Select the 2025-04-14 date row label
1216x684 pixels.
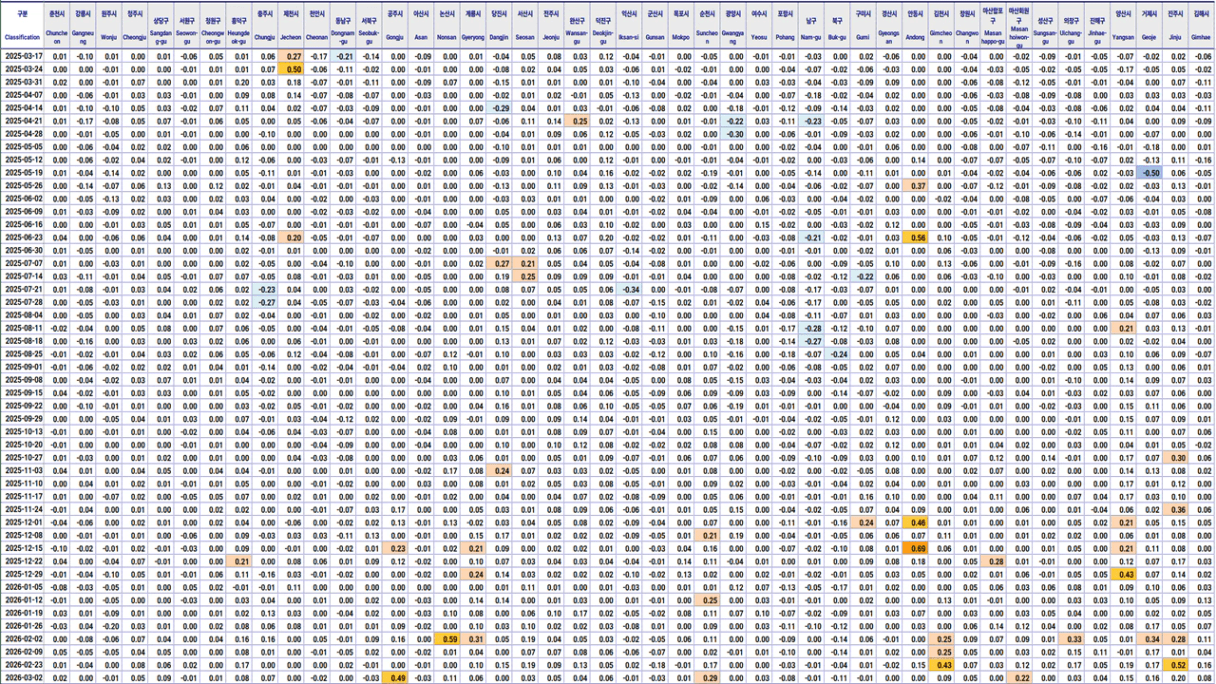[23, 108]
